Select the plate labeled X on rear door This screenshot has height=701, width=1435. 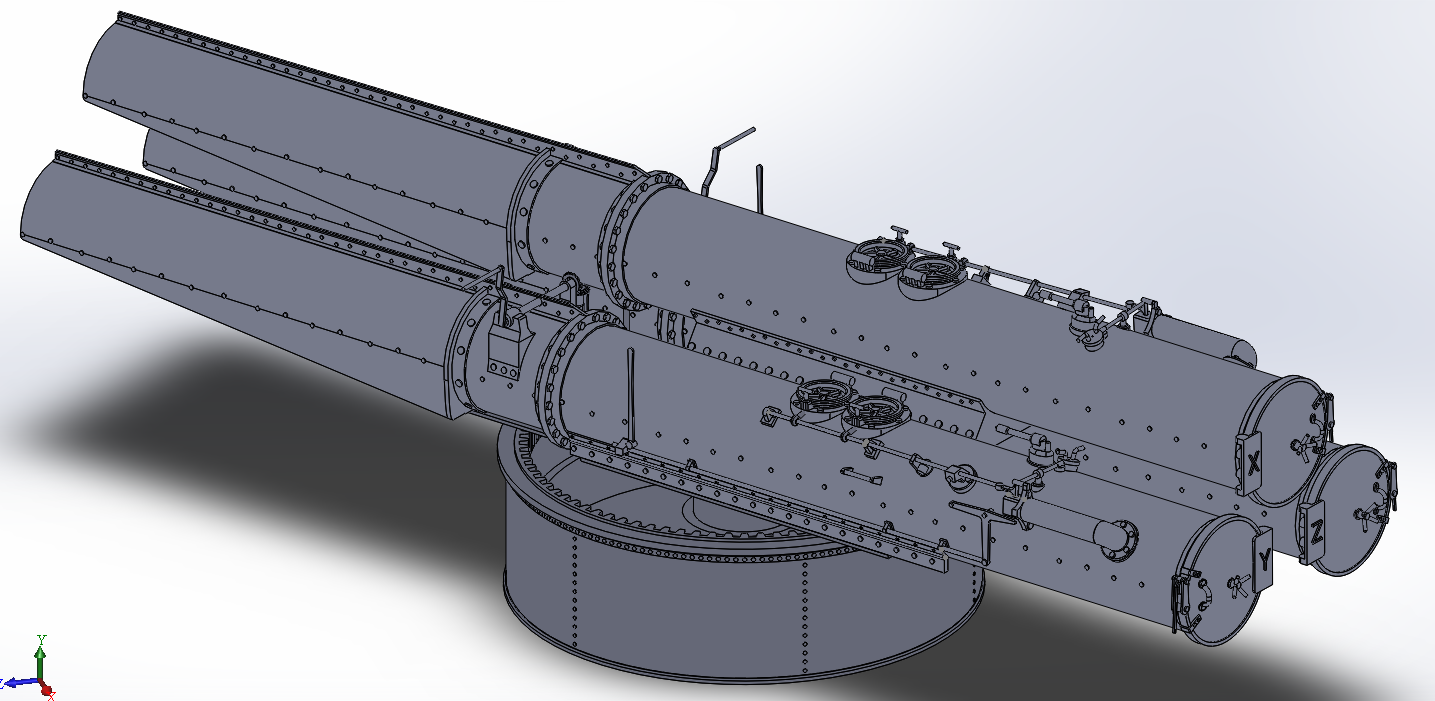pyautogui.click(x=1253, y=461)
